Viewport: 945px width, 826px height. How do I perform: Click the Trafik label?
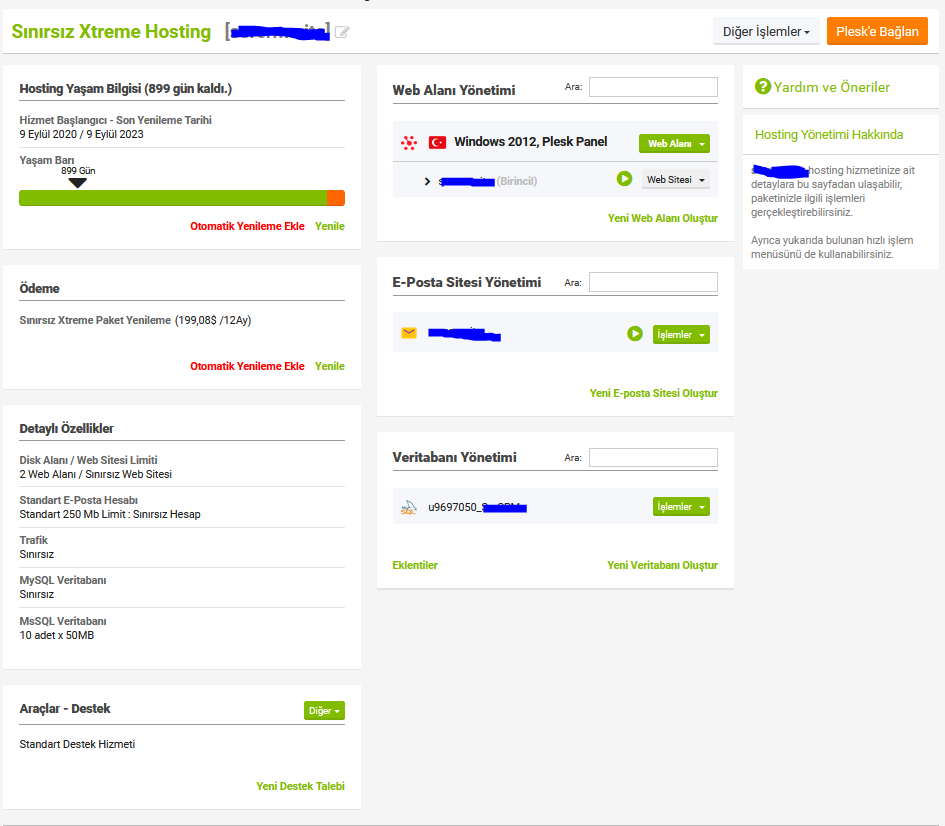pos(33,540)
